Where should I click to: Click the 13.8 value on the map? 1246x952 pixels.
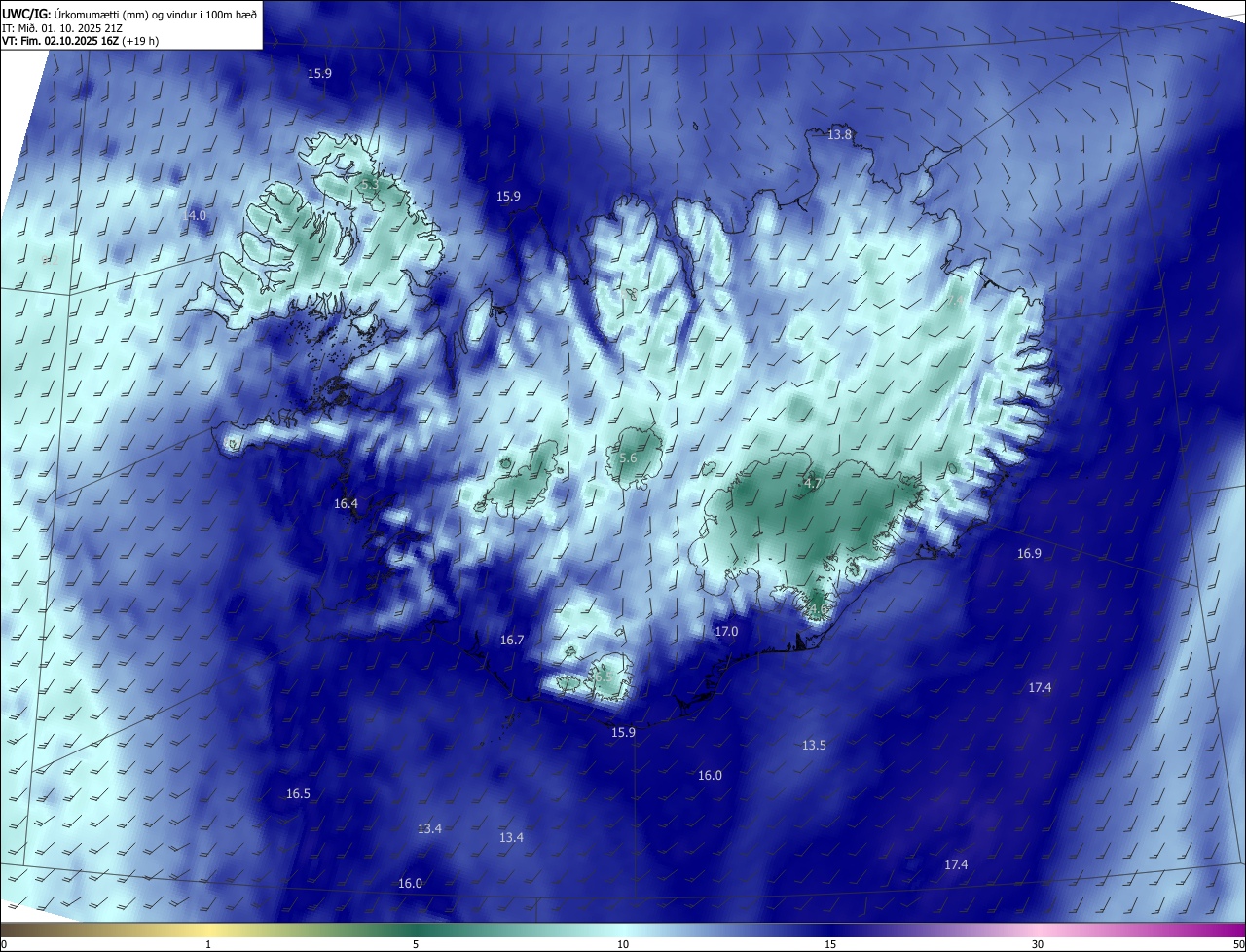(839, 134)
